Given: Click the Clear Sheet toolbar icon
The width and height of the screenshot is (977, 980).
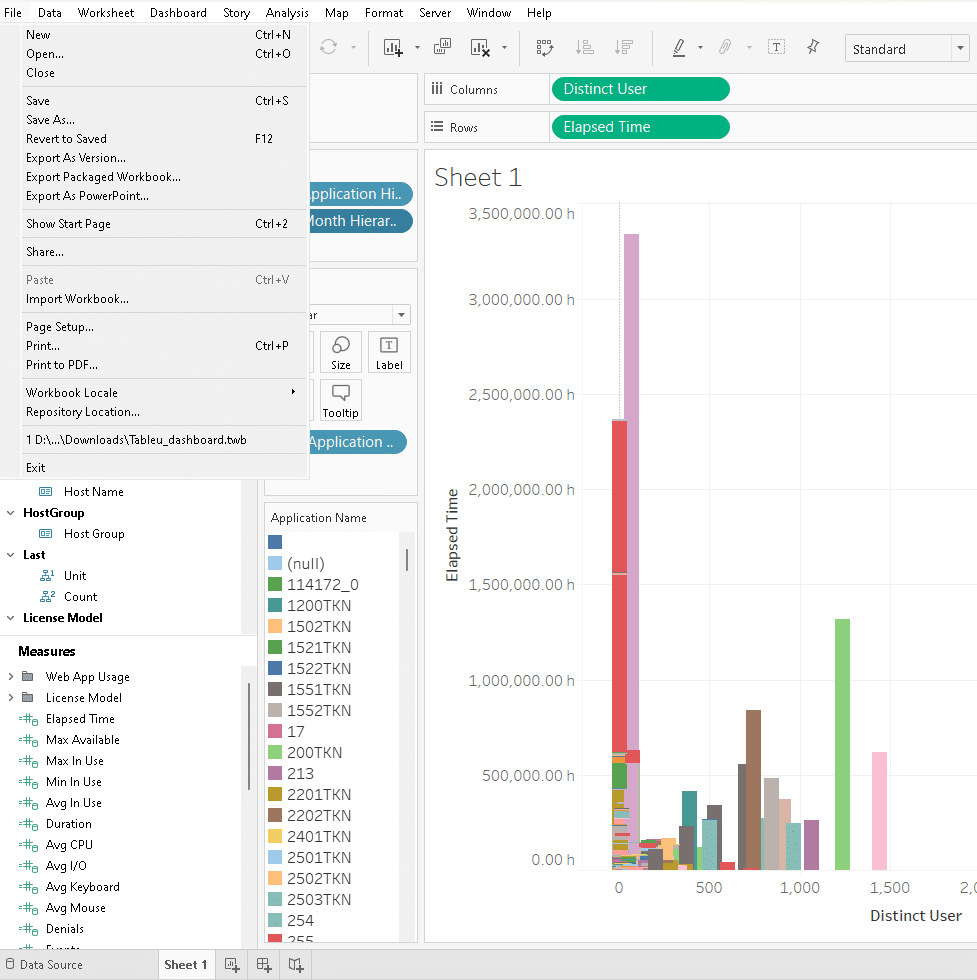Looking at the screenshot, I should click(479, 48).
